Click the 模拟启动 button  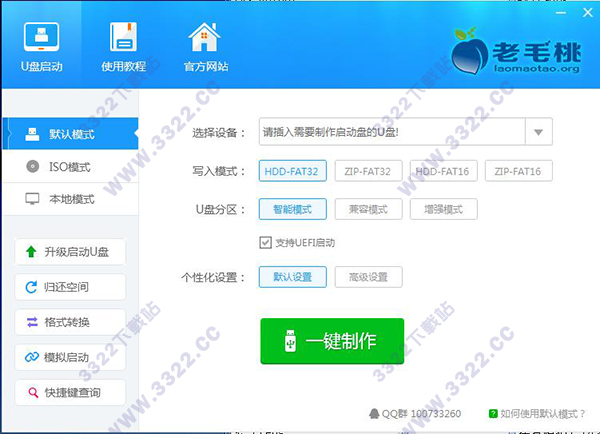[x=70, y=357]
